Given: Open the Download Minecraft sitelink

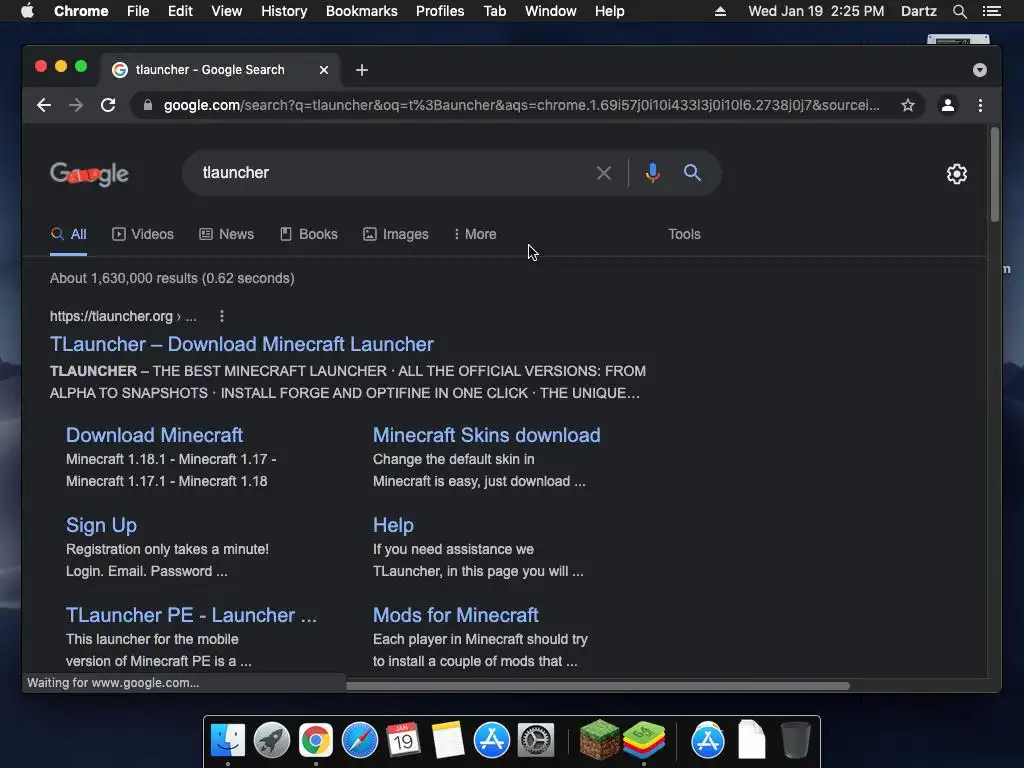Looking at the screenshot, I should pos(154,435).
